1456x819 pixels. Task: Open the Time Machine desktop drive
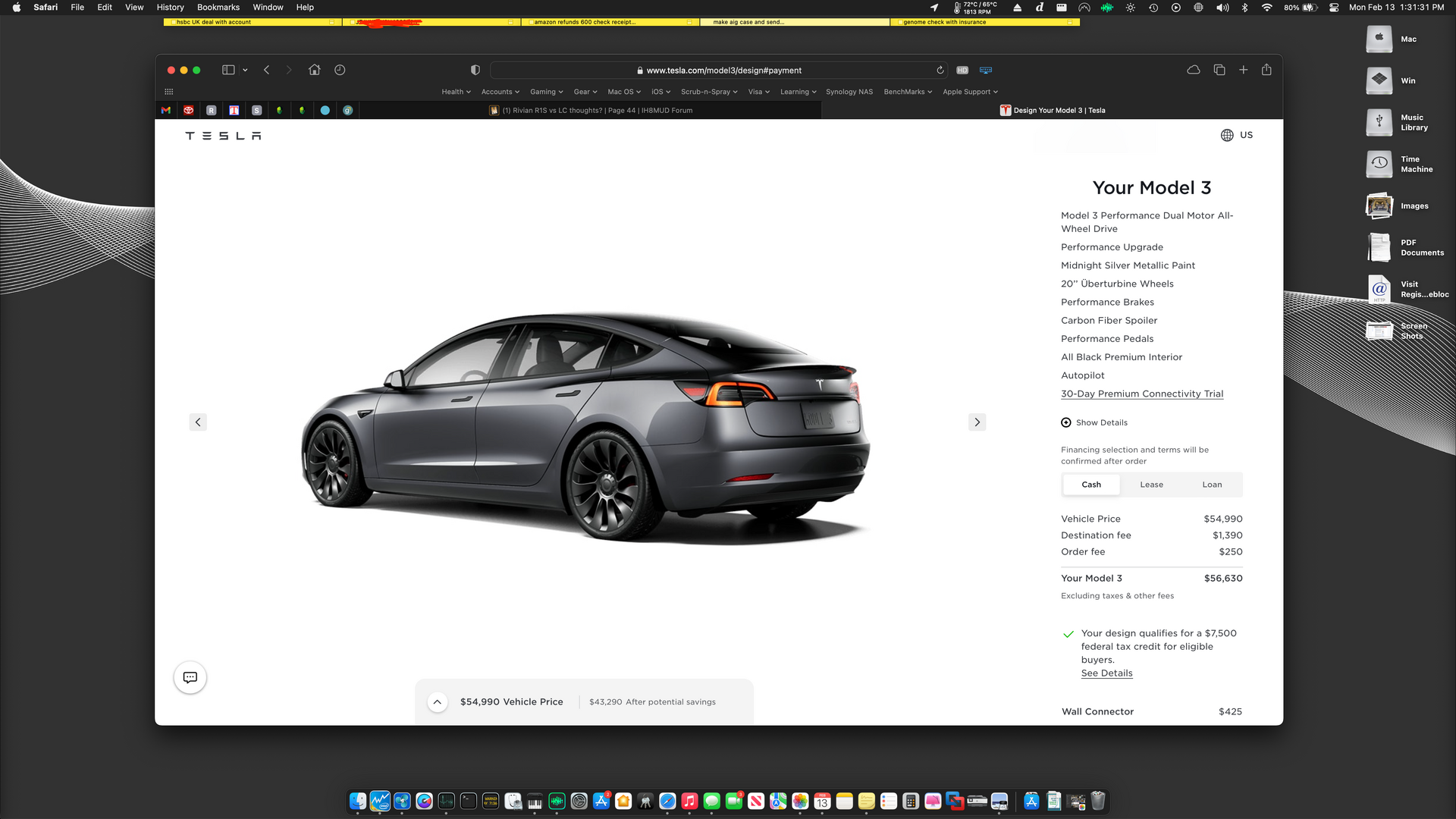[x=1379, y=164]
